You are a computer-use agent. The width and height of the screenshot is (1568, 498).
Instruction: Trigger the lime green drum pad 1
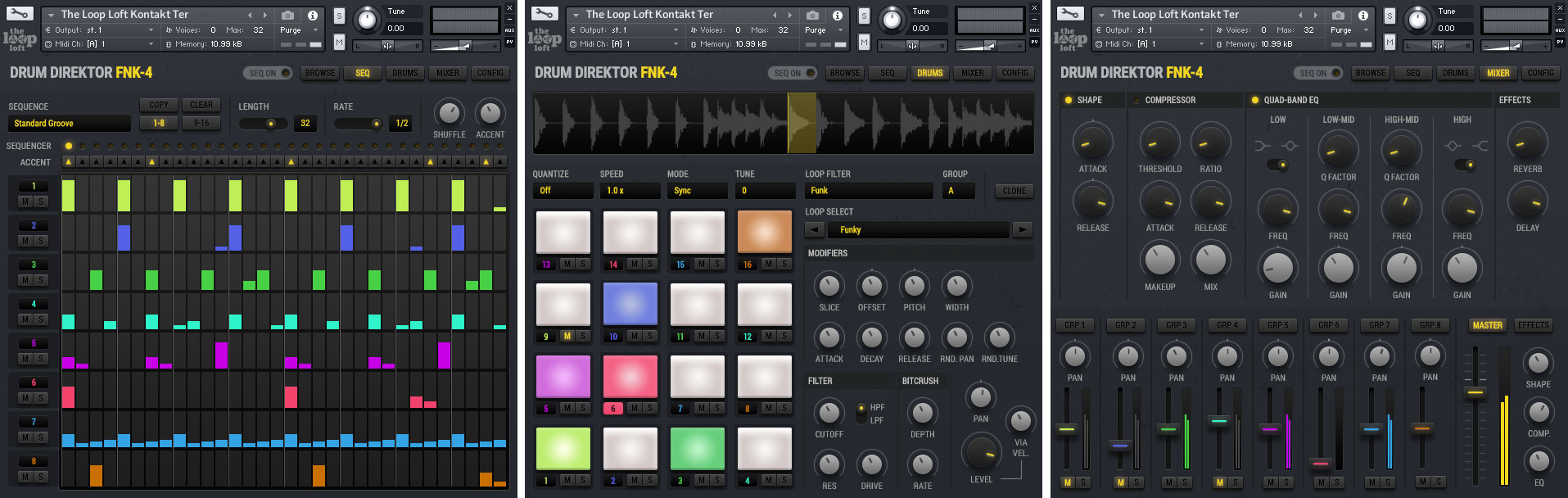click(563, 449)
